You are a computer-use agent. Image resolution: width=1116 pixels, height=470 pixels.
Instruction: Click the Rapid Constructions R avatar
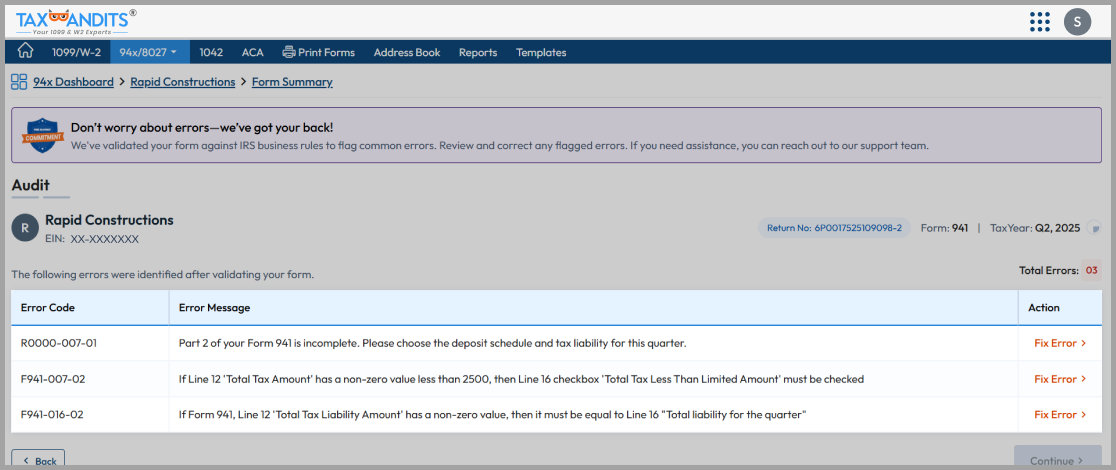pyautogui.click(x=25, y=228)
